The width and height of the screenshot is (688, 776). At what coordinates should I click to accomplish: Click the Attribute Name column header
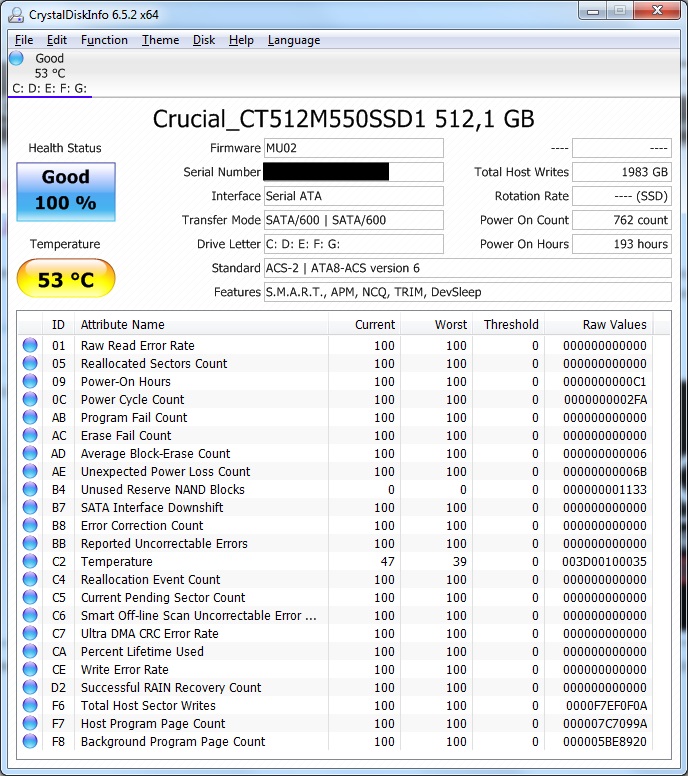(x=201, y=325)
